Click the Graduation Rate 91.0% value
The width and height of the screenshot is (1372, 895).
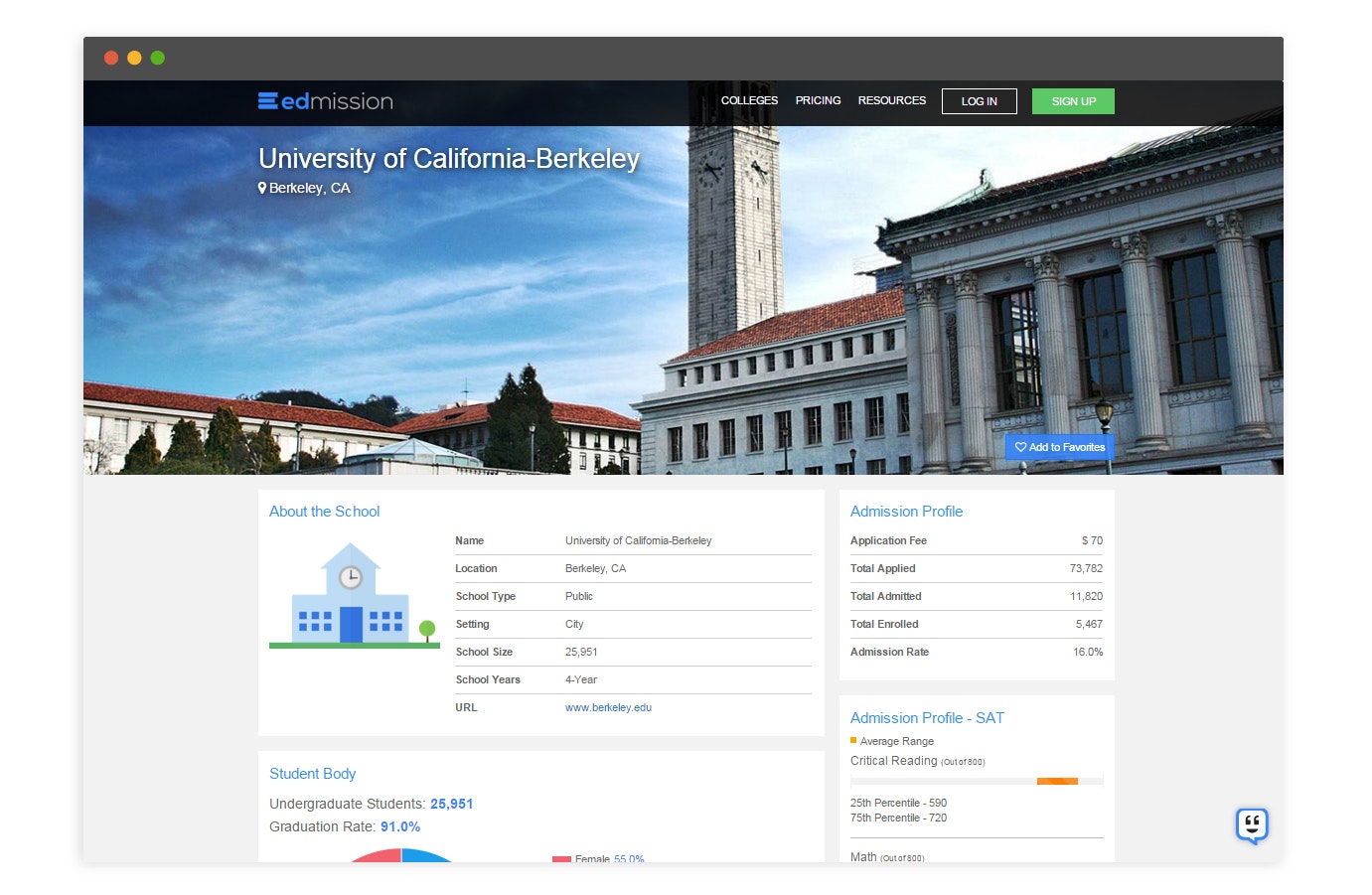coord(400,826)
